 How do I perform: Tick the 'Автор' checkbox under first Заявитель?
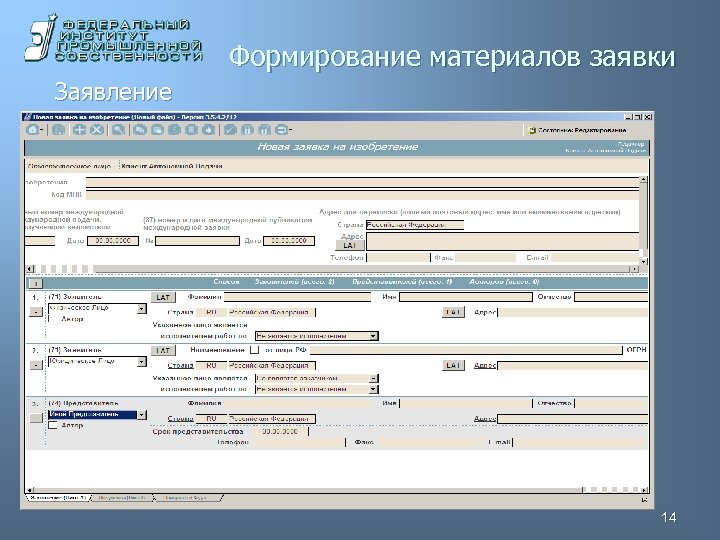[52, 319]
